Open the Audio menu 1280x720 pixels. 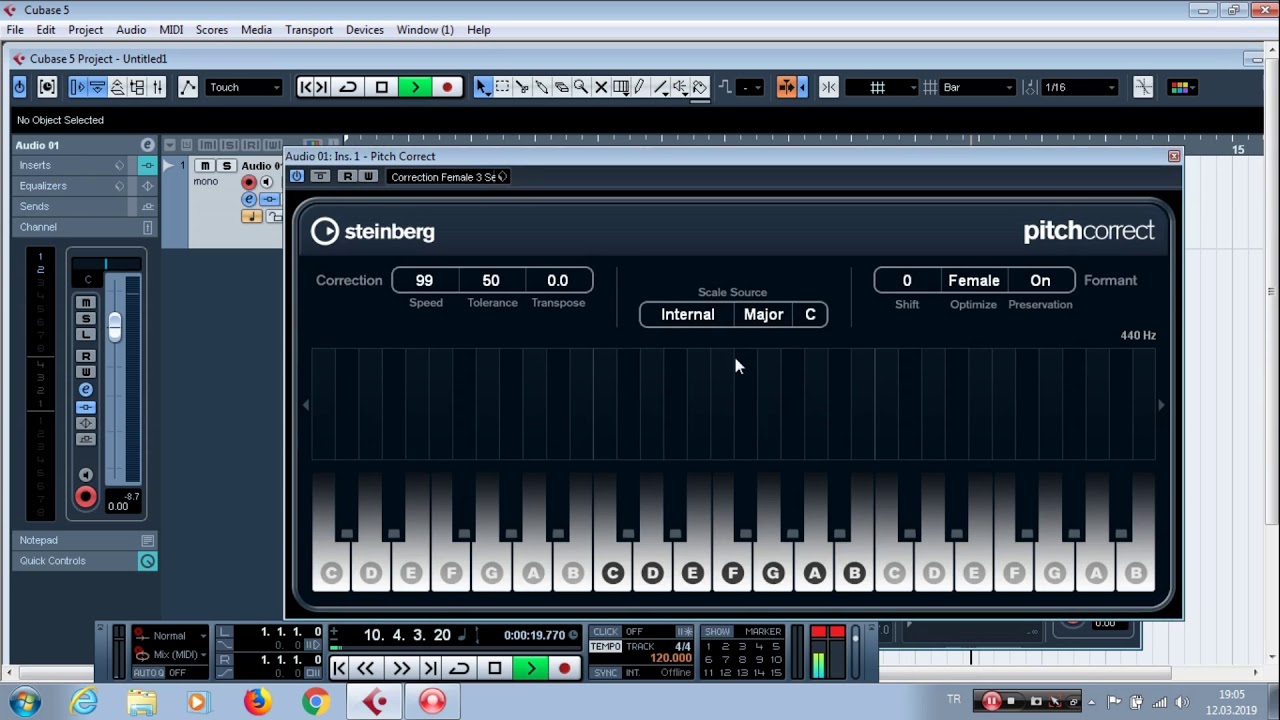click(131, 30)
